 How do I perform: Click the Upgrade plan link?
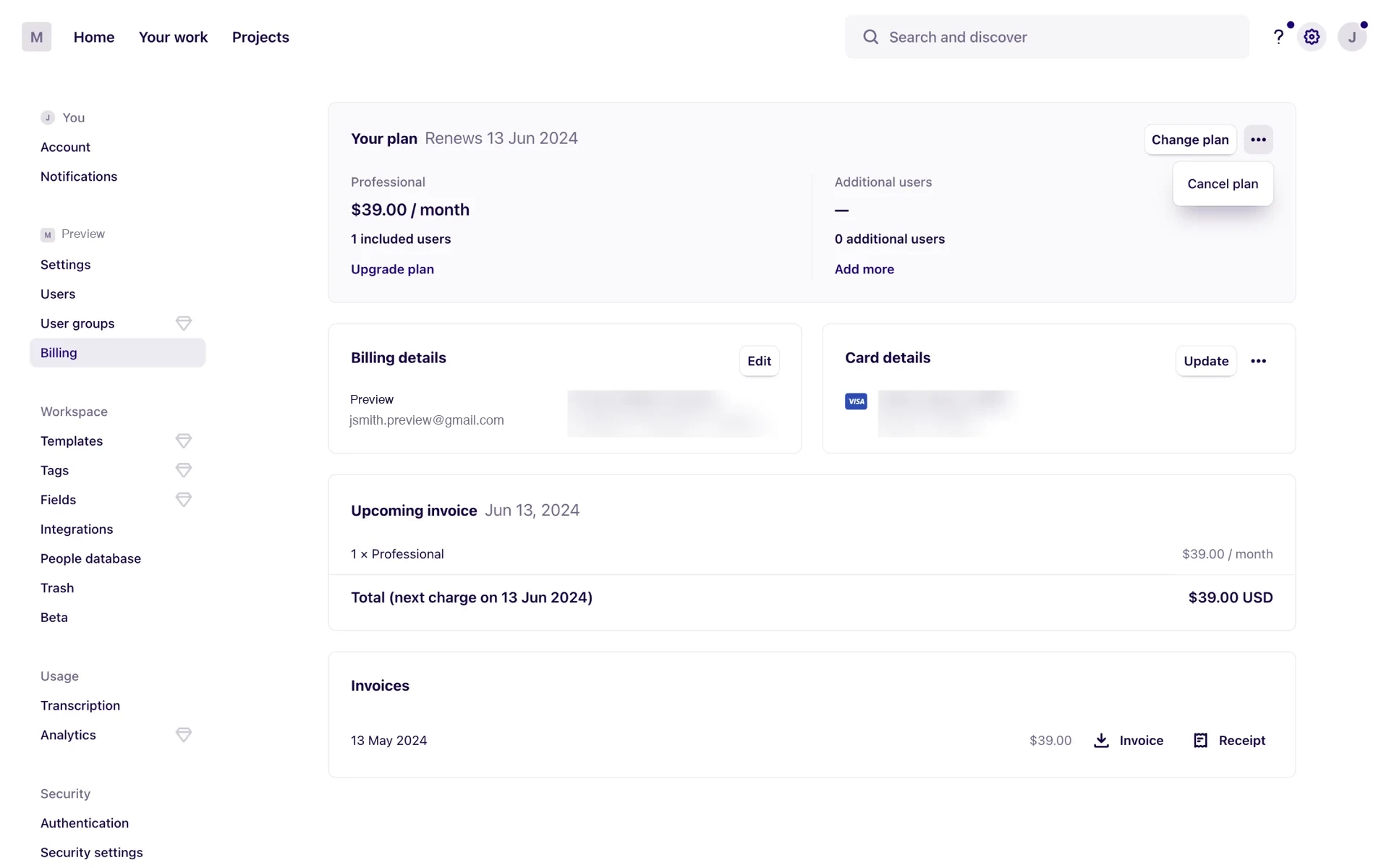click(x=392, y=269)
